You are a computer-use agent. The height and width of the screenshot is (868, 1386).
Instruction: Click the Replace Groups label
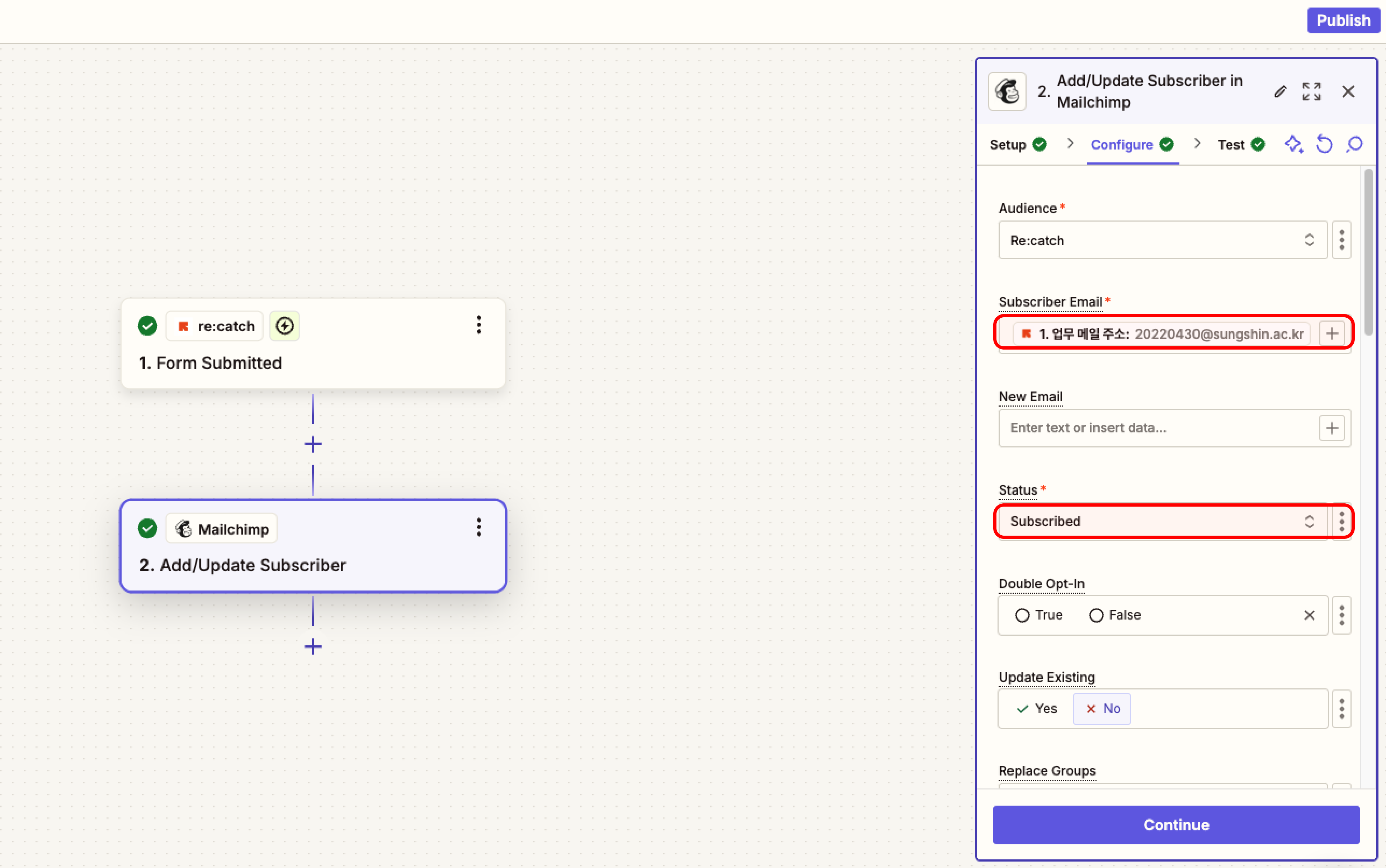(x=1047, y=770)
